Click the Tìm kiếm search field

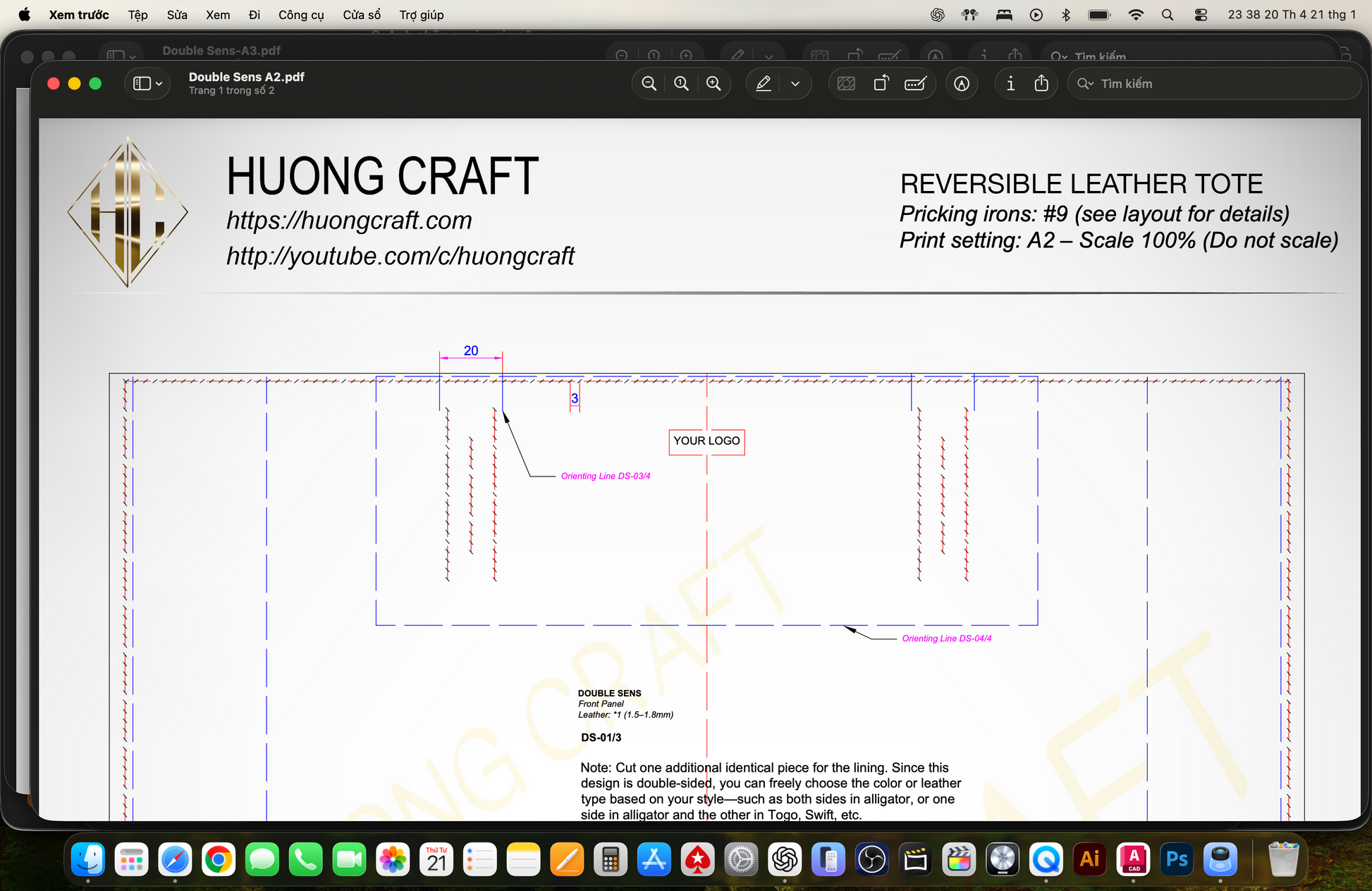point(1213,84)
